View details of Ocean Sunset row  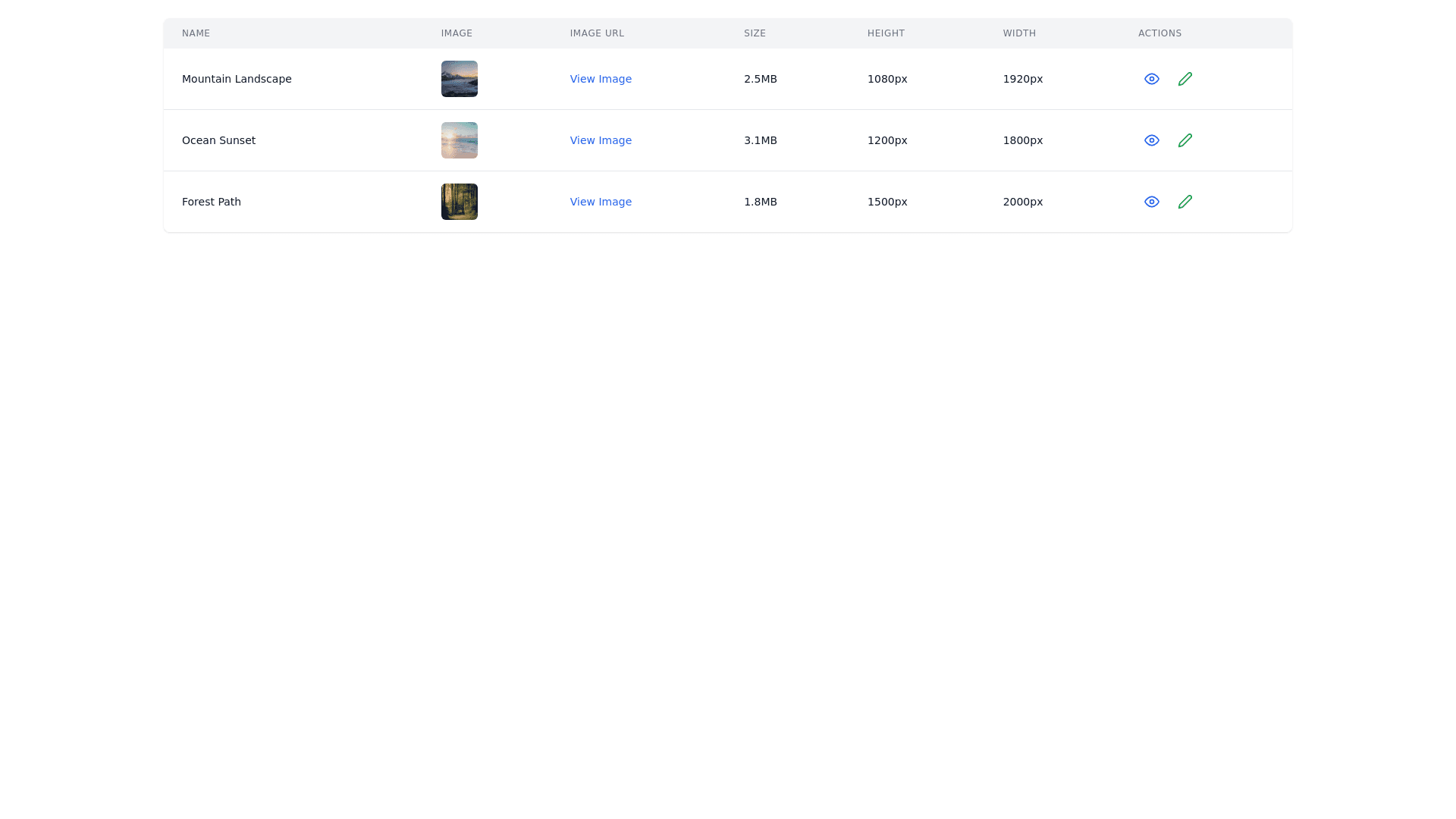1151,140
